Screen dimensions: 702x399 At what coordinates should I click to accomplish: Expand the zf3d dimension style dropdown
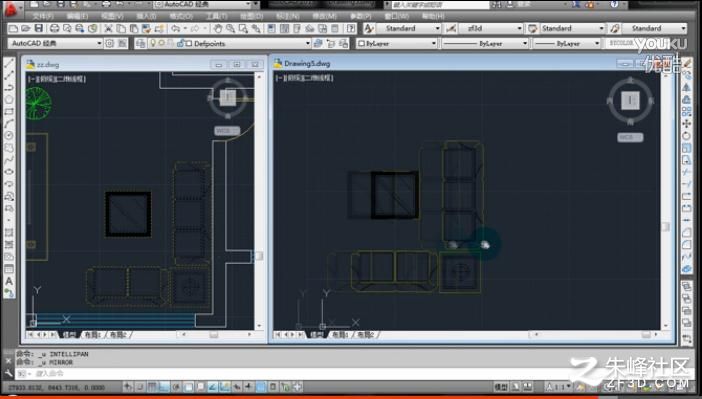pyautogui.click(x=519, y=28)
